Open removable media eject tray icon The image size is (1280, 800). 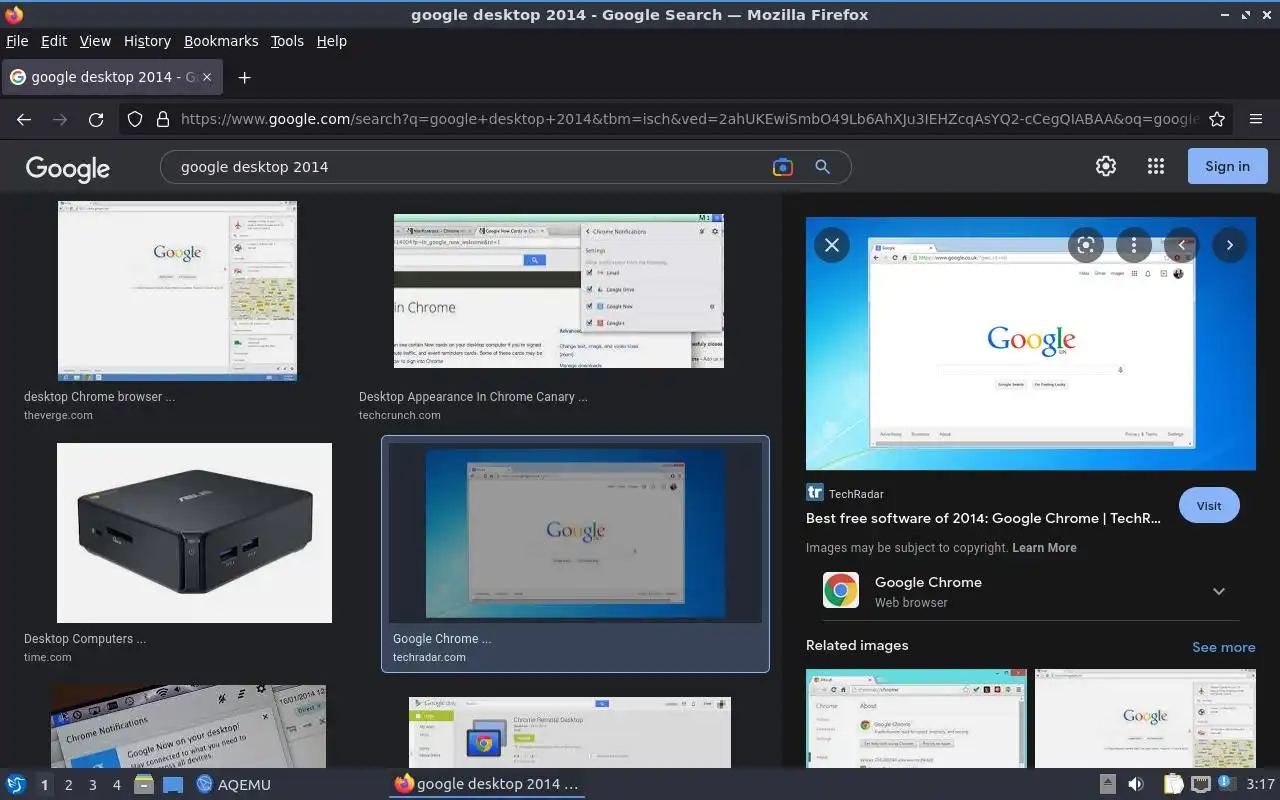1107,784
